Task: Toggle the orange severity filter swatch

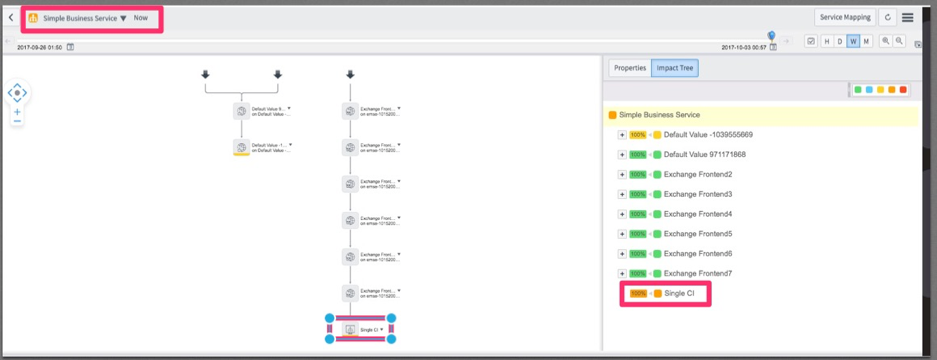Action: (892, 90)
